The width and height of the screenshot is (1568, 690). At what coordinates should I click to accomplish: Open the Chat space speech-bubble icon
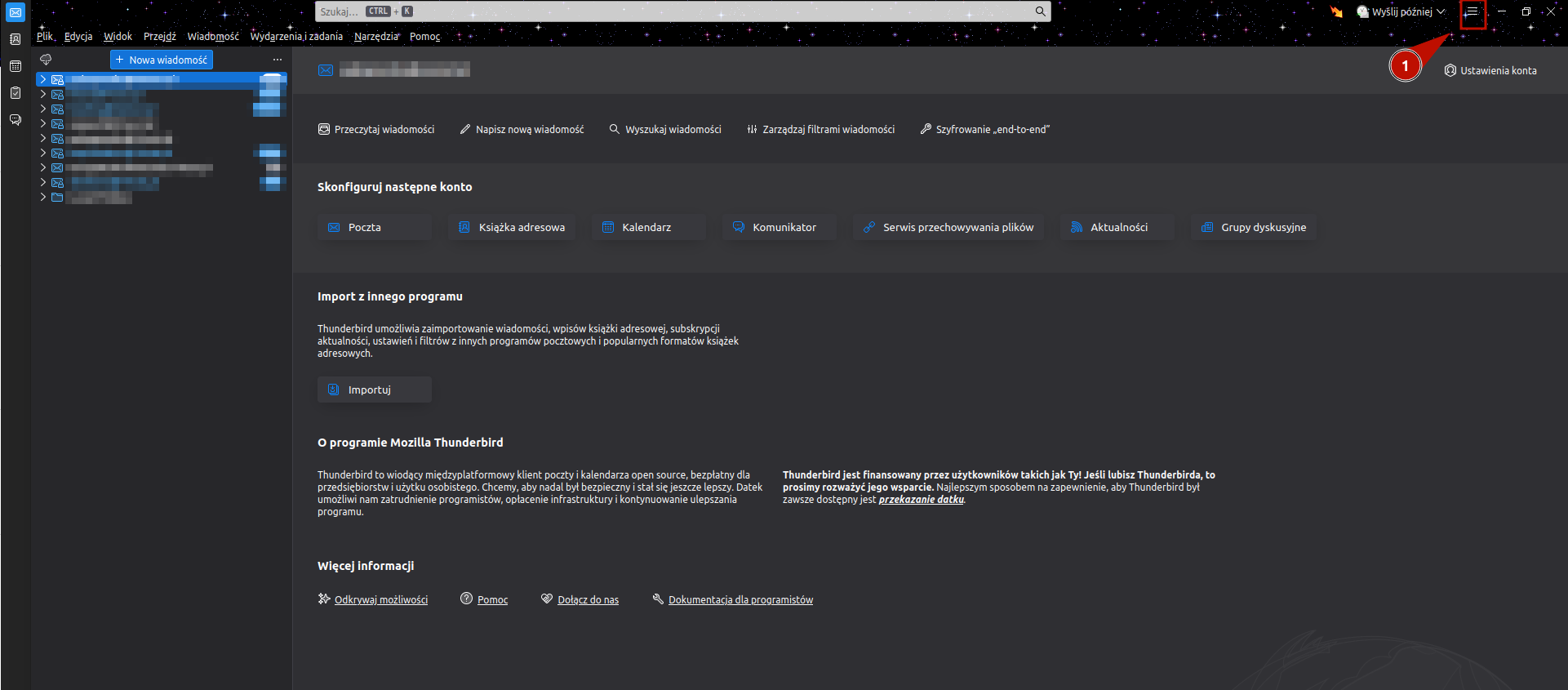click(x=16, y=120)
